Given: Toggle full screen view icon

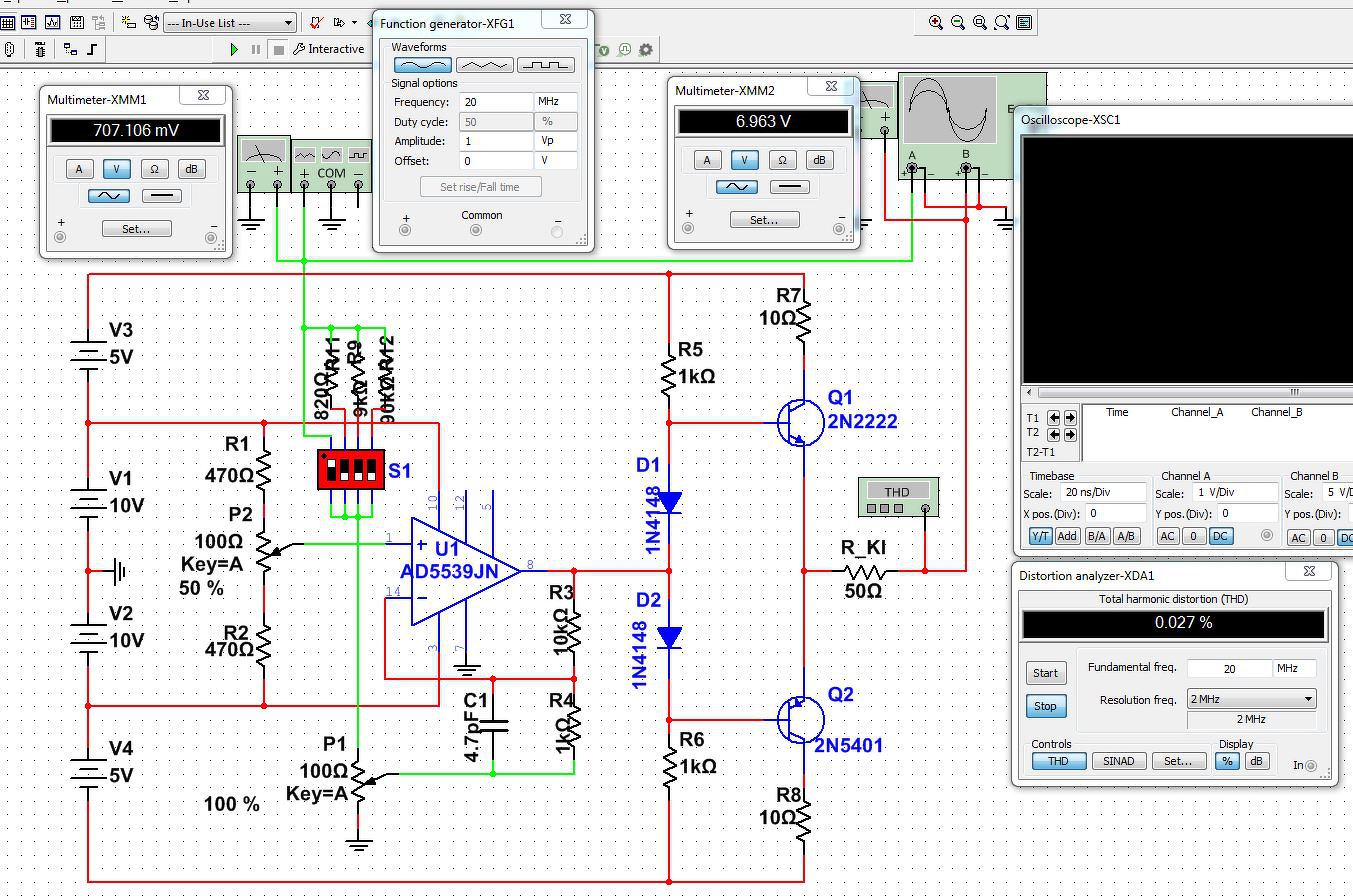Looking at the screenshot, I should [1024, 22].
